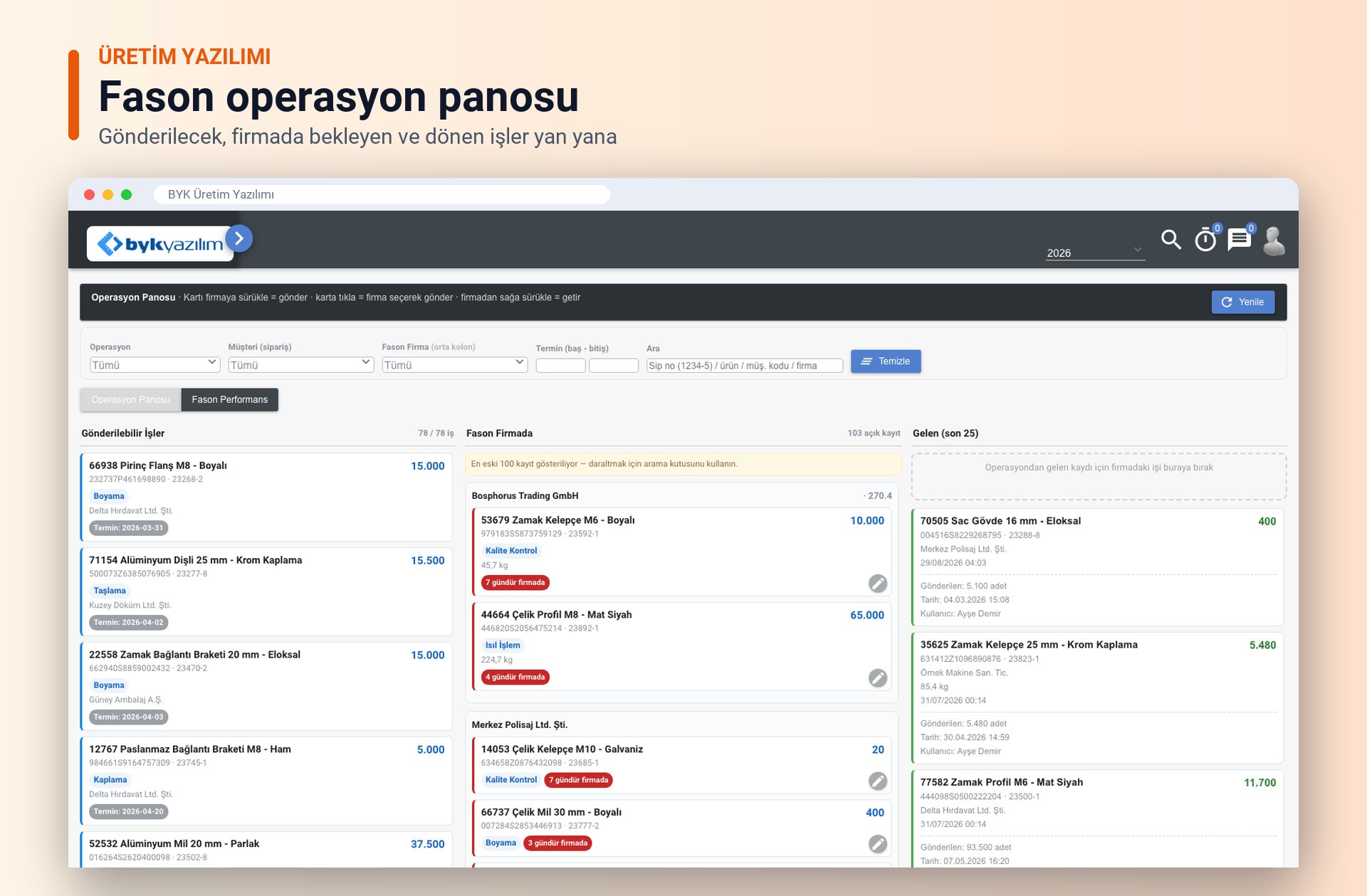Screen dimensions: 1367x896
Task: Select the 12767 Paslanmaz Bağlantı Braketi card
Action: [266, 781]
